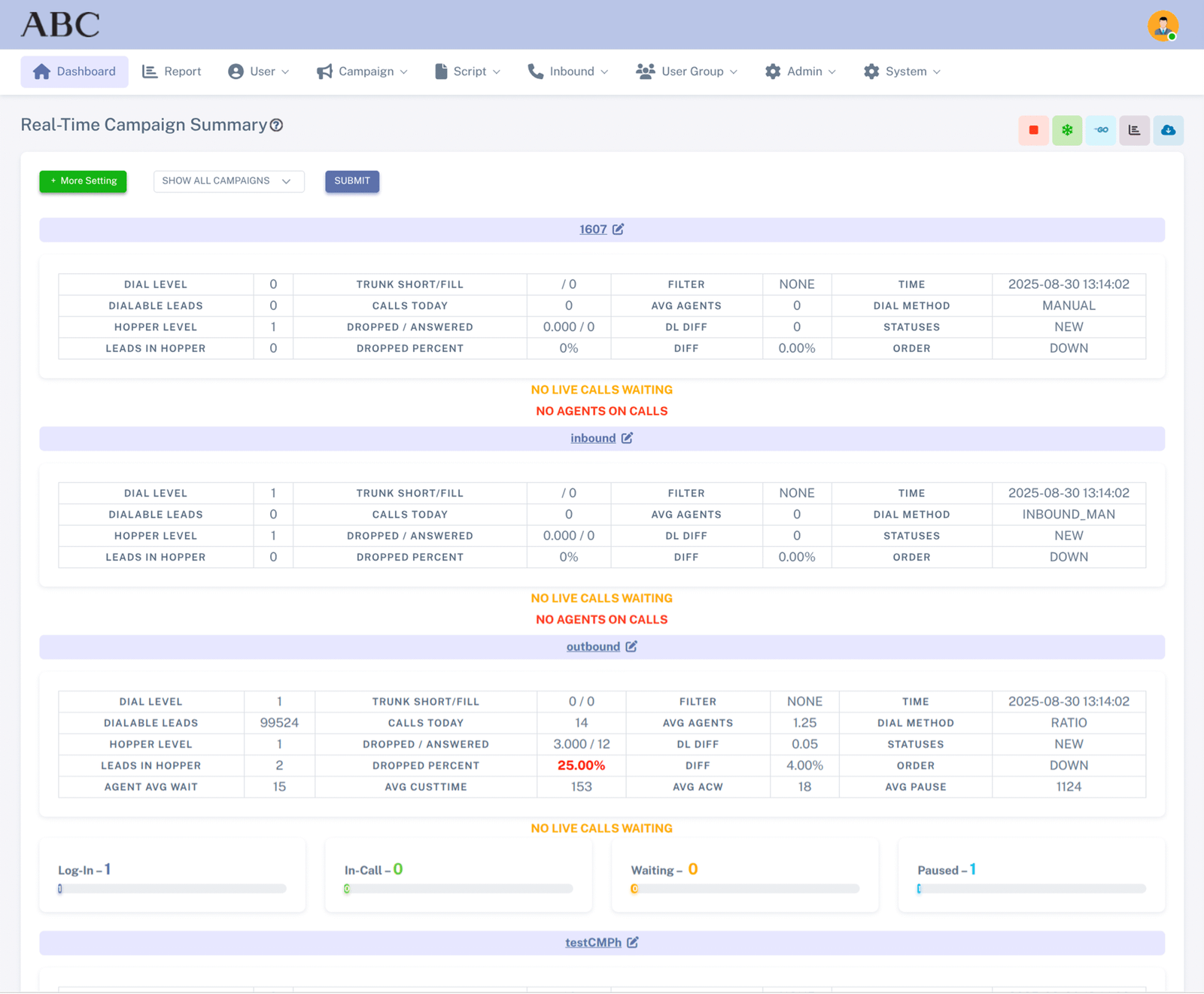The image size is (1204, 994).
Task: Open the Dashboard home icon
Action: [41, 71]
